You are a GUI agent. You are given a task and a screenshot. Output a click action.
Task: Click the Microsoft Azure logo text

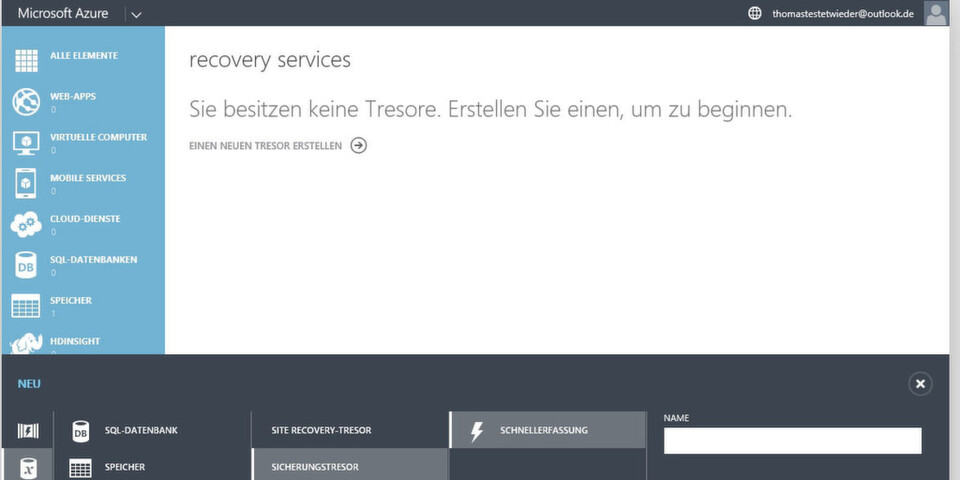click(63, 13)
